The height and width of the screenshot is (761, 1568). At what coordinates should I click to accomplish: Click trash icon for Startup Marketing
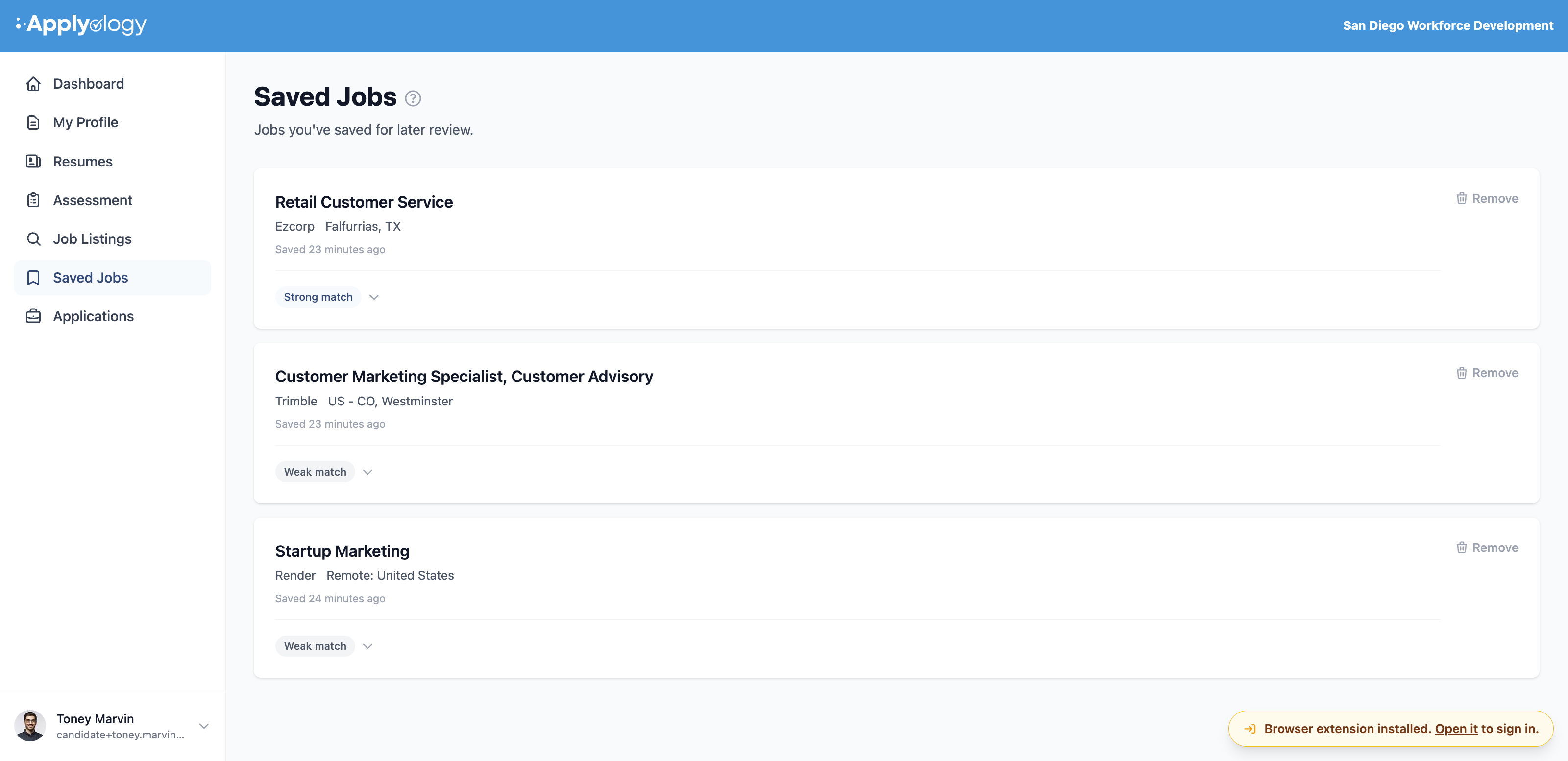click(x=1462, y=547)
